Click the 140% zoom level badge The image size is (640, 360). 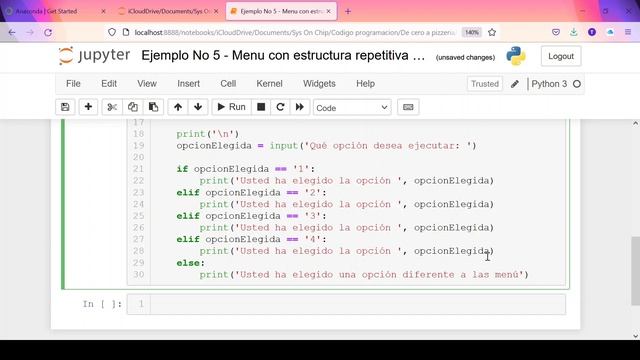(472, 32)
